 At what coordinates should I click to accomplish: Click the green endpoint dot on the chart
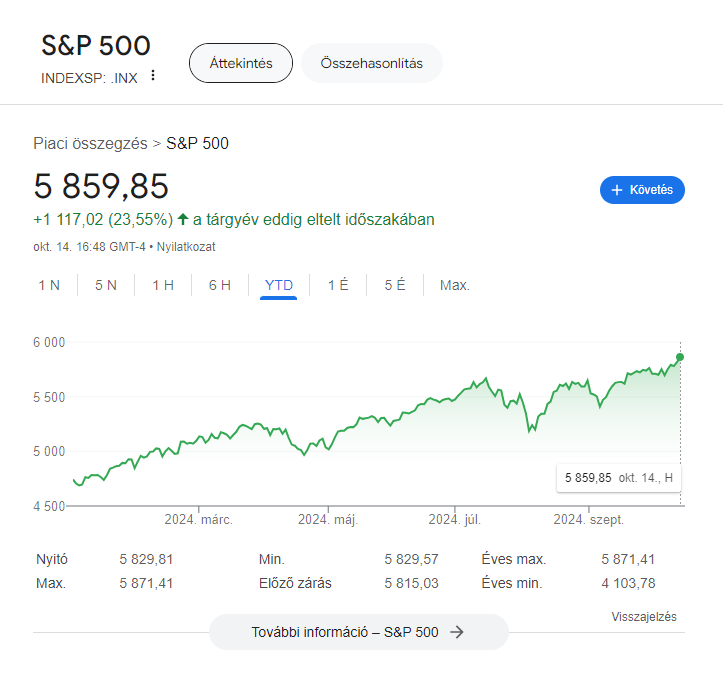click(680, 357)
